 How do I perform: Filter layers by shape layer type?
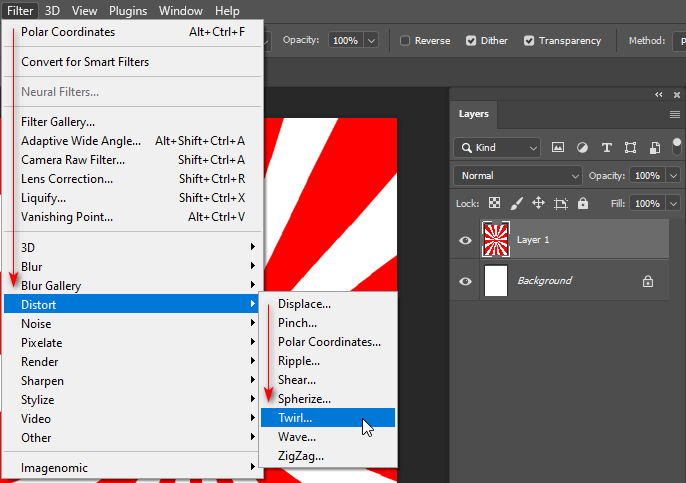[x=630, y=147]
